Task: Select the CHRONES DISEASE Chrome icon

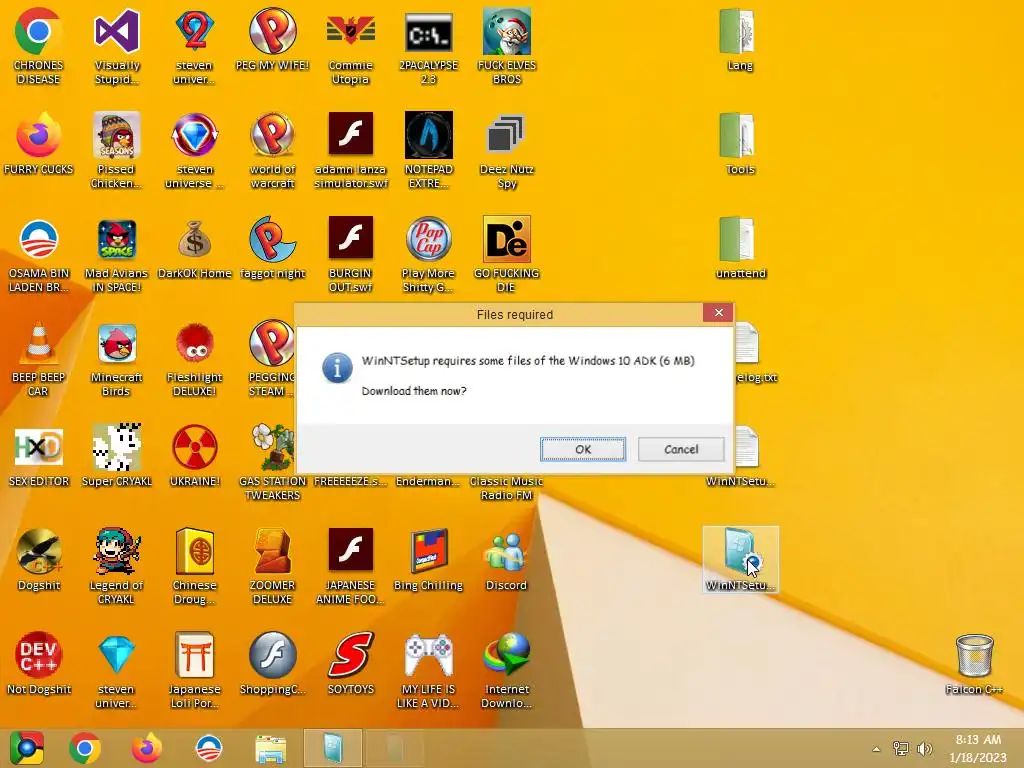Action: [39, 46]
